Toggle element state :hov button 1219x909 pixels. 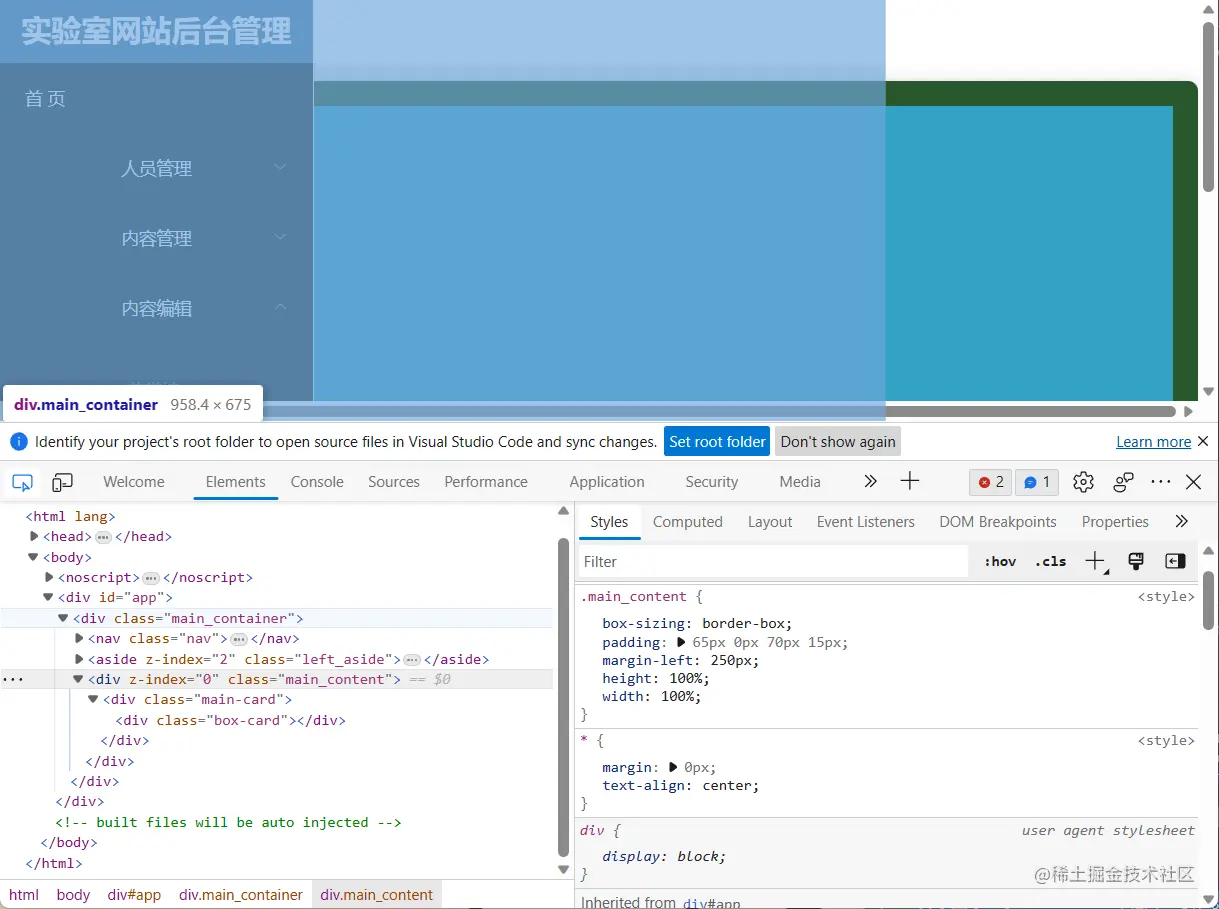coord(1000,562)
